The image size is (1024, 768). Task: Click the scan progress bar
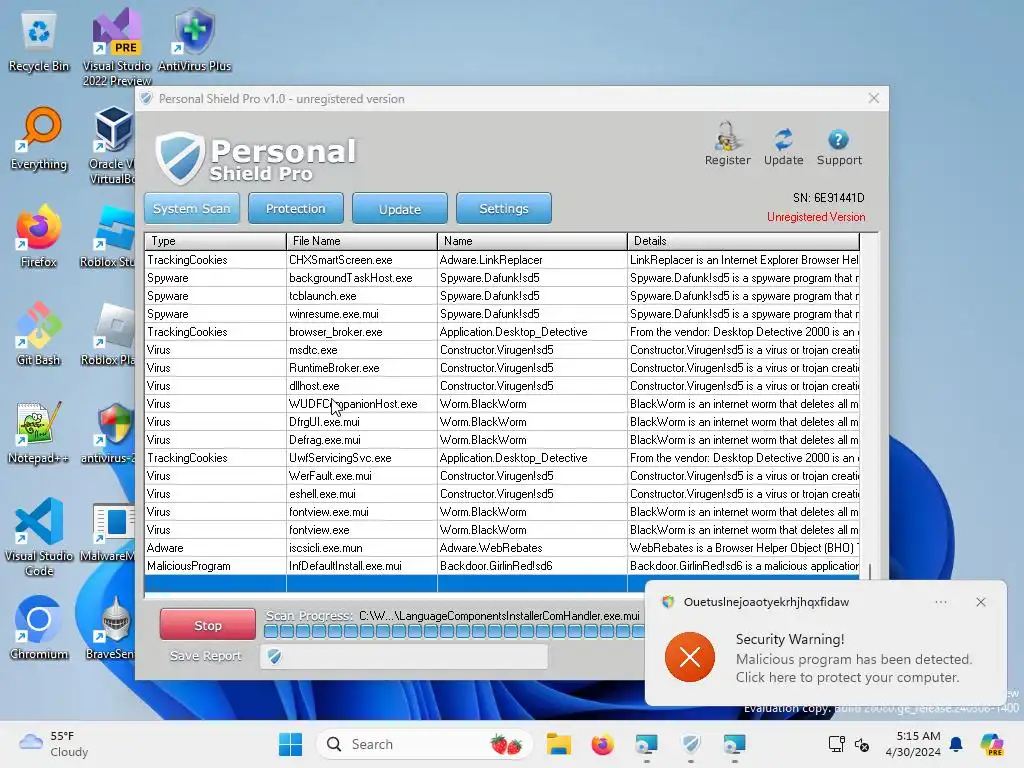tap(454, 631)
